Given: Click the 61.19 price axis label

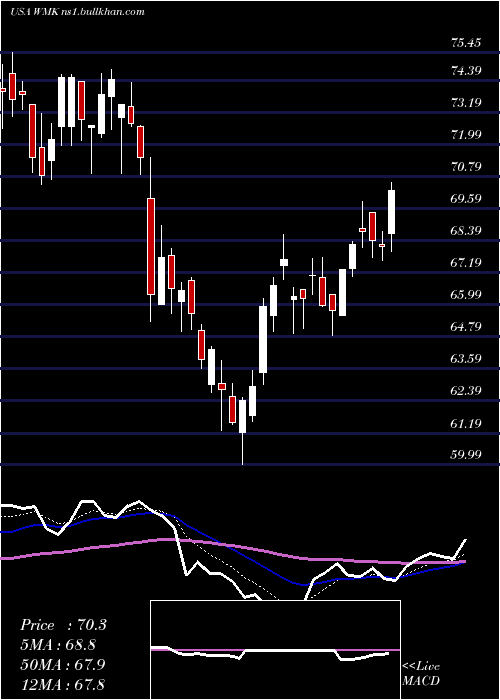Looking at the screenshot, I should 466,422.
